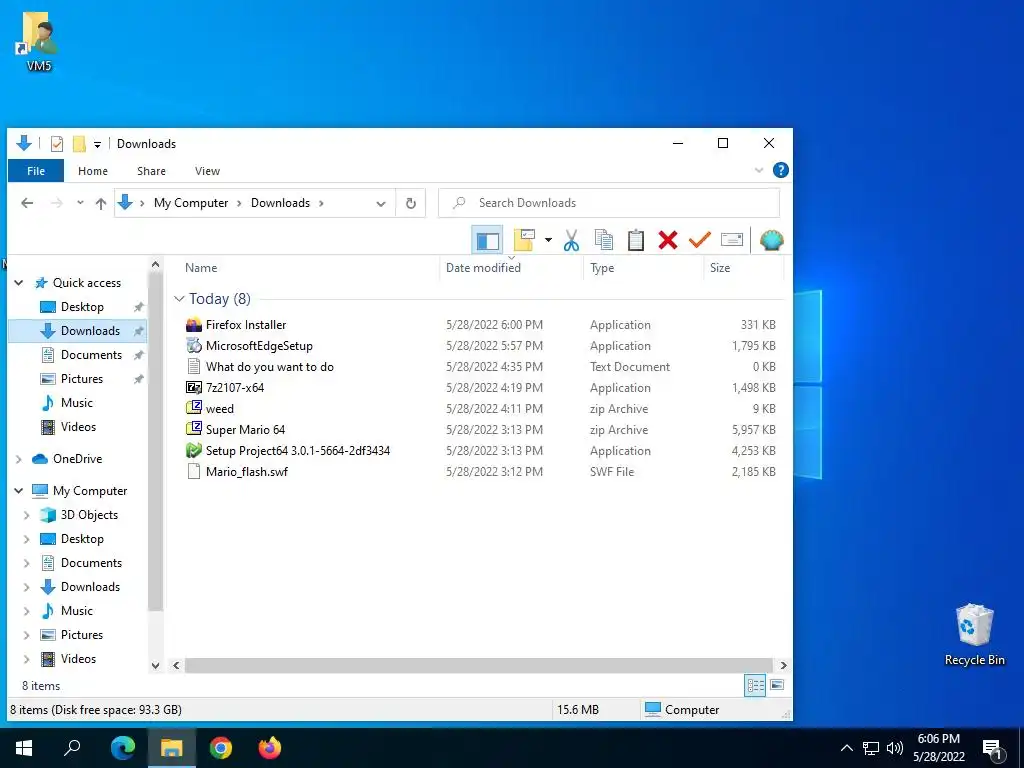
Task: Go up one folder level
Action: (101, 203)
